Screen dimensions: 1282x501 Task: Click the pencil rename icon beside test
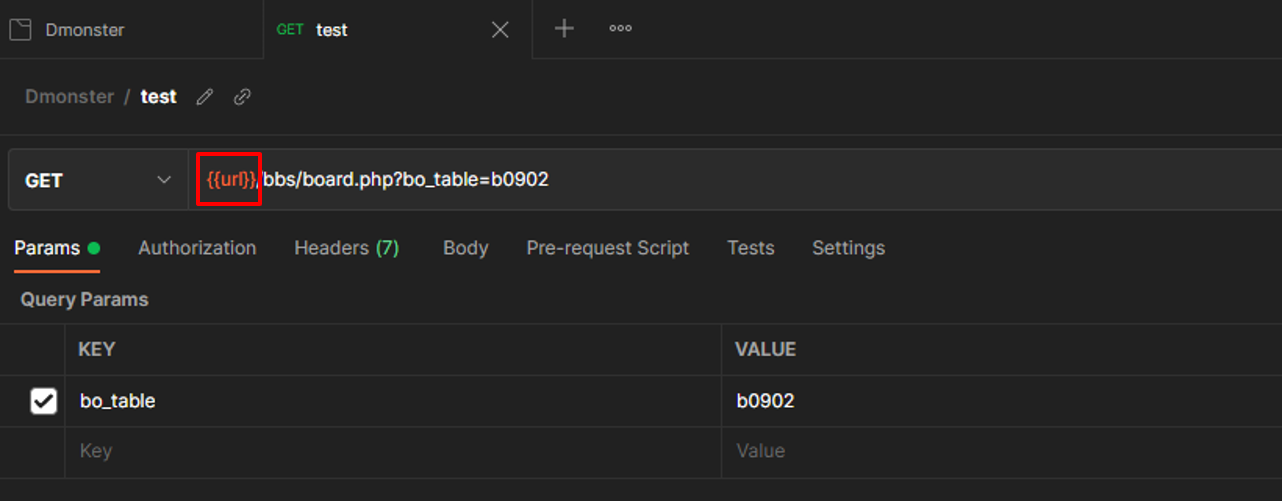pos(205,97)
